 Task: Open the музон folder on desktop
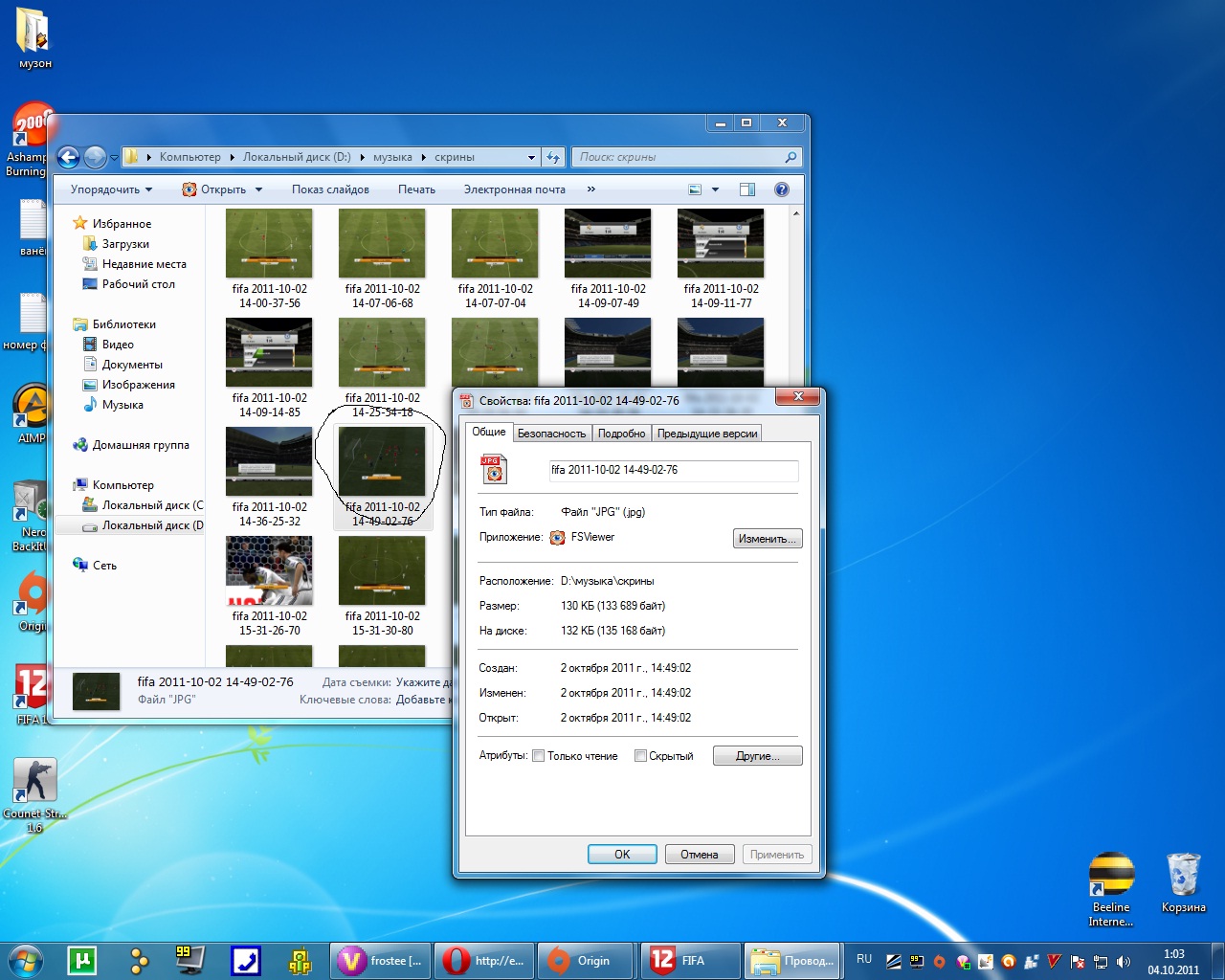(34, 38)
